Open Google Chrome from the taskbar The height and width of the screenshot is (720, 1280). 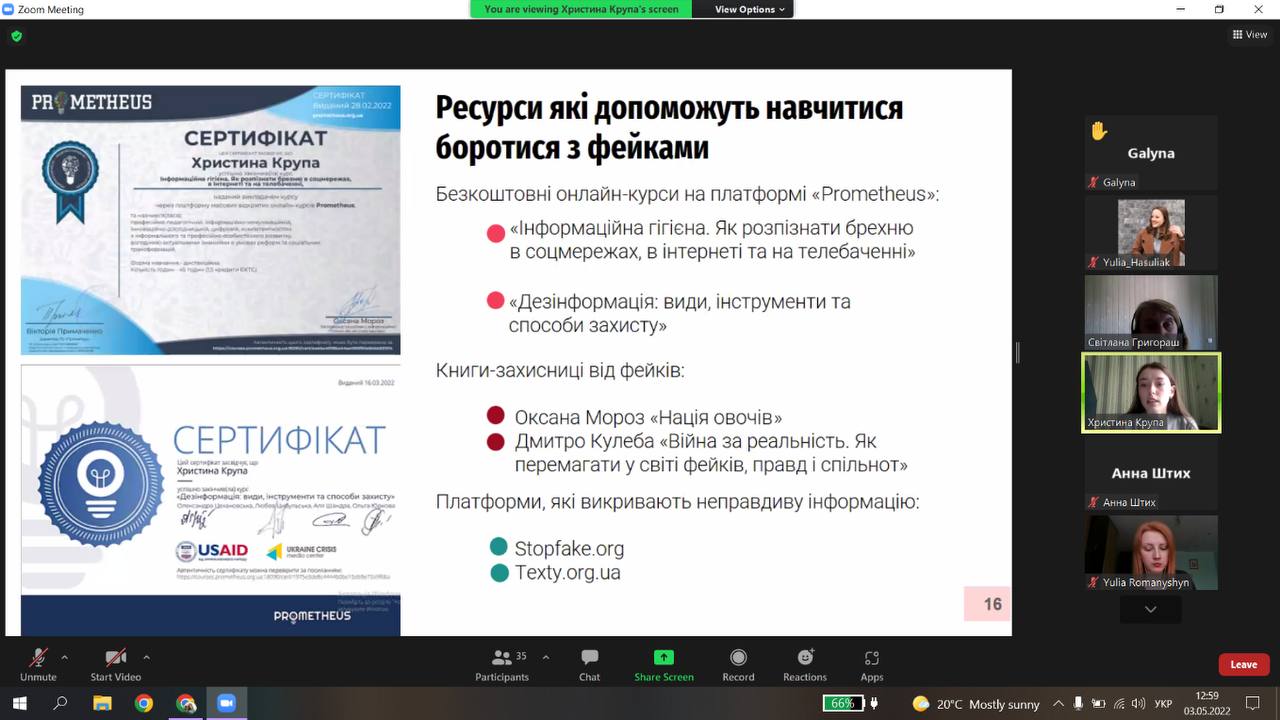(x=144, y=703)
